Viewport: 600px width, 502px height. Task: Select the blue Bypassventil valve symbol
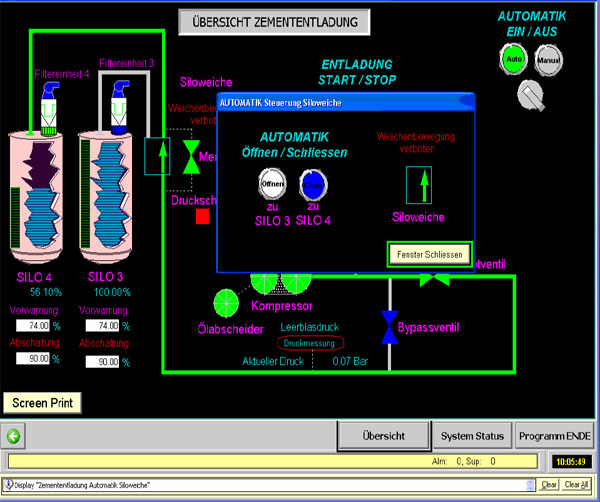click(389, 326)
